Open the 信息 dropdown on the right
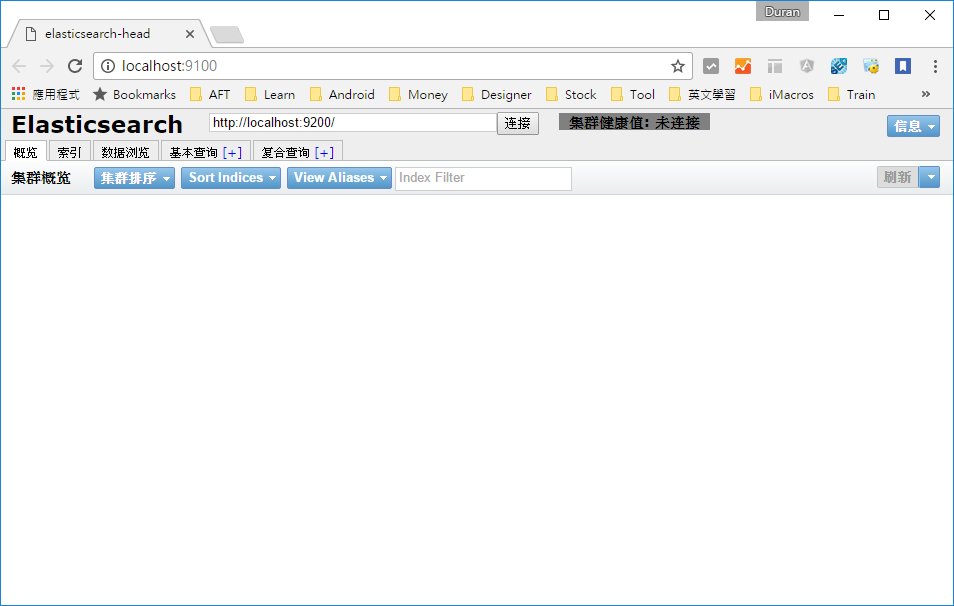954x606 pixels. point(913,127)
